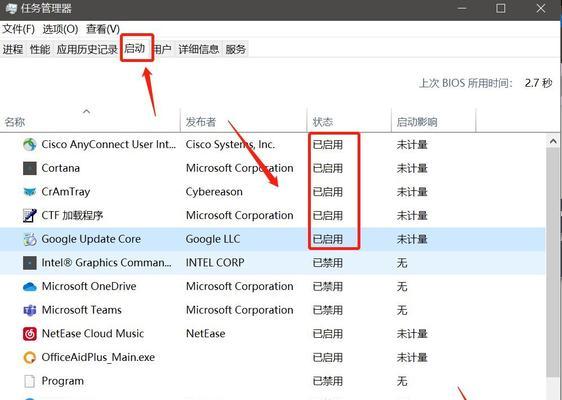
Task: Sort by the 状态 column header
Action: (x=349, y=122)
